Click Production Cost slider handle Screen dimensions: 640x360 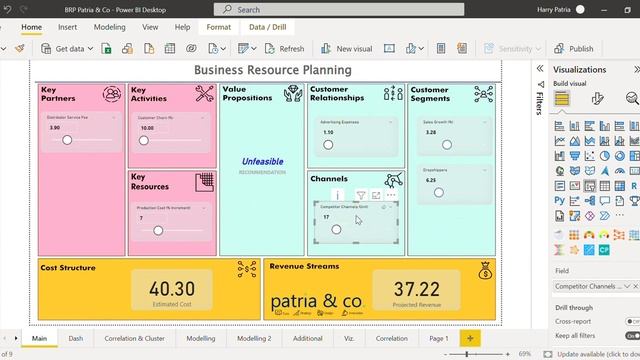pyautogui.click(x=158, y=231)
